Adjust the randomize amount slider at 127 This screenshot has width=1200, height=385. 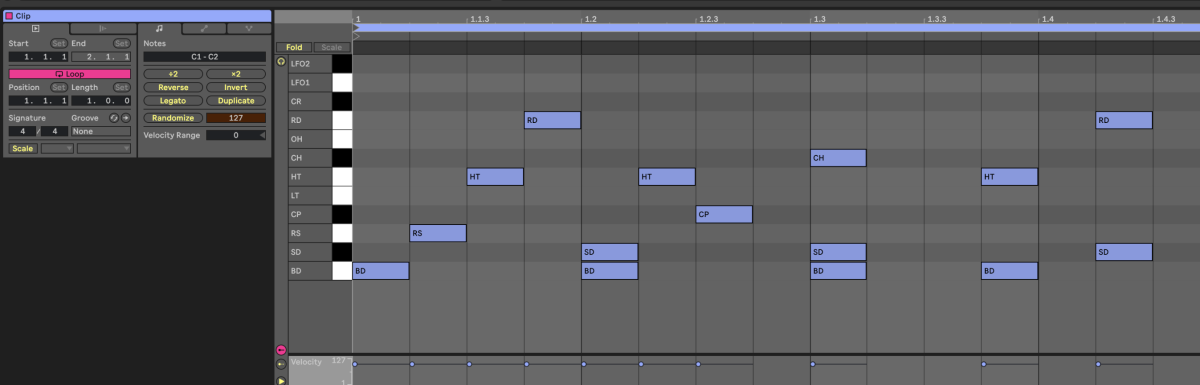236,118
